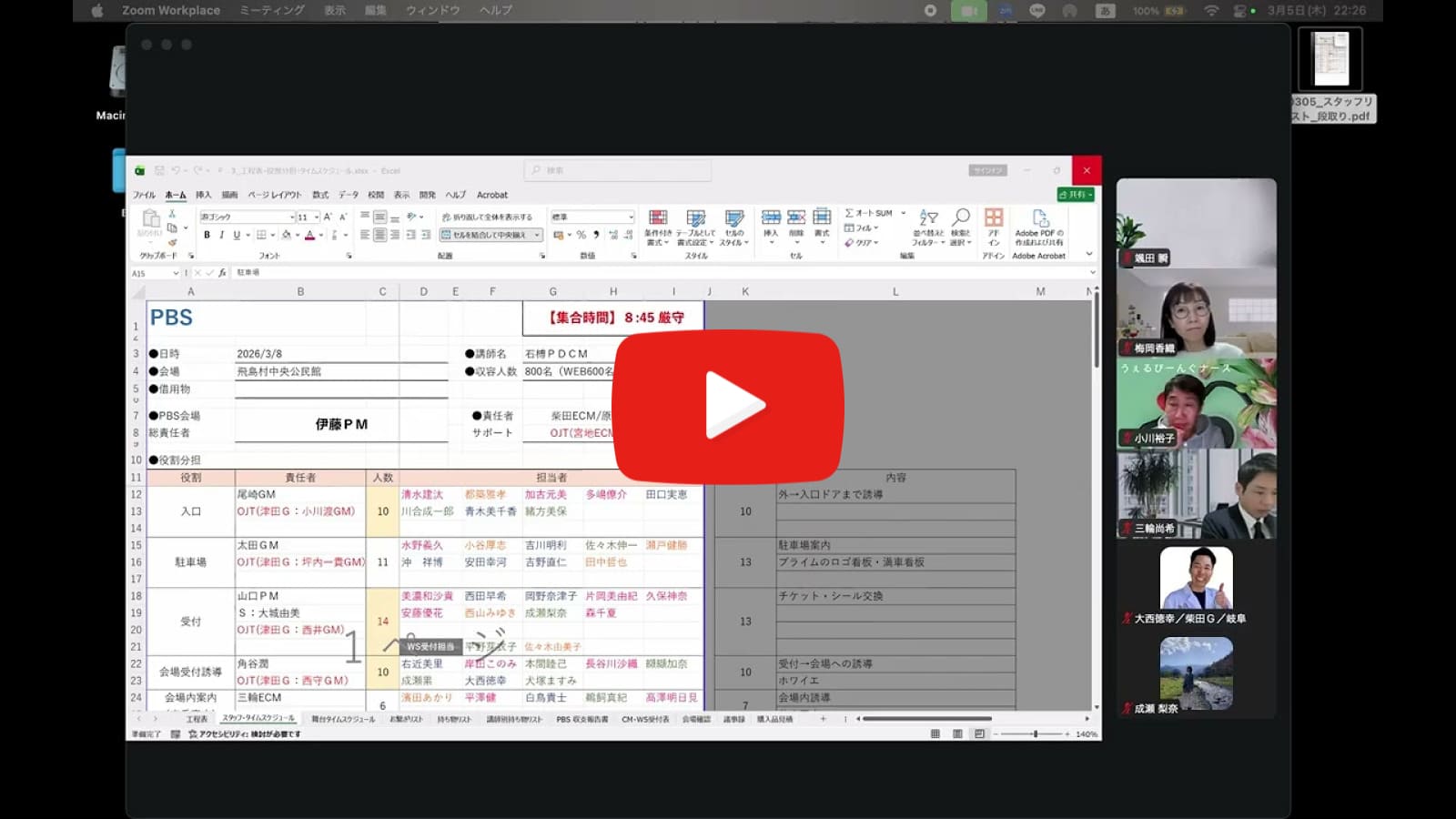Open the Zoom Workplace menu in menu bar
Image resolution: width=1456 pixels, height=819 pixels.
click(x=171, y=10)
